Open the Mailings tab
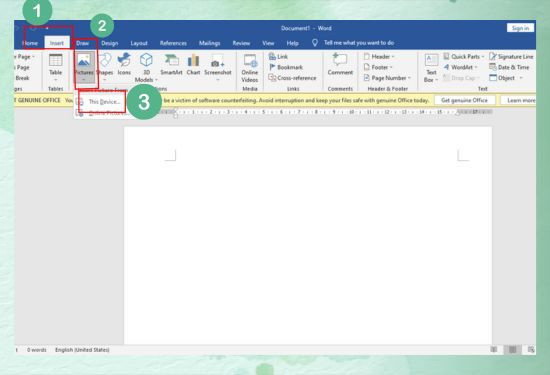The image size is (550, 375). 209,43
